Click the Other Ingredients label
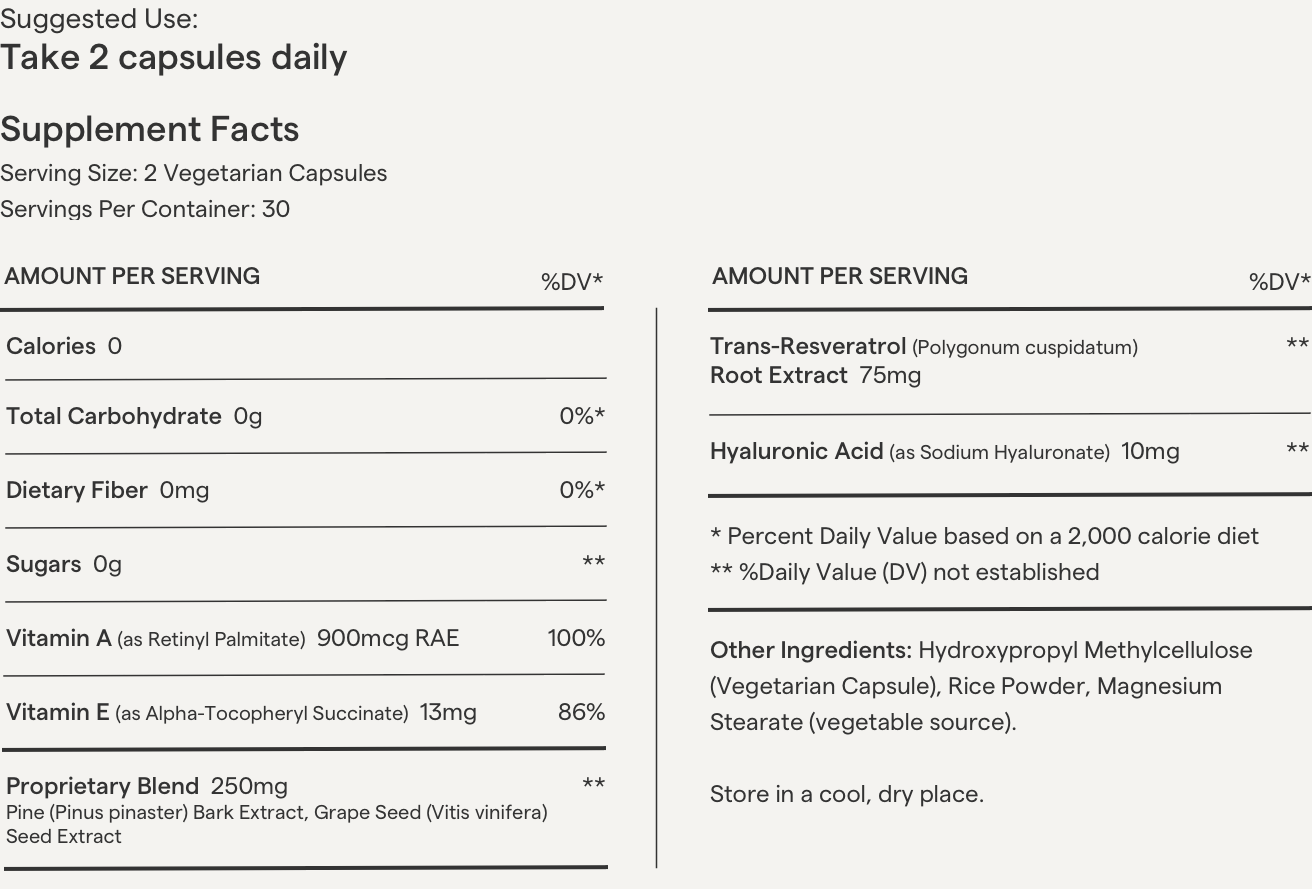1312x889 pixels. click(x=811, y=650)
